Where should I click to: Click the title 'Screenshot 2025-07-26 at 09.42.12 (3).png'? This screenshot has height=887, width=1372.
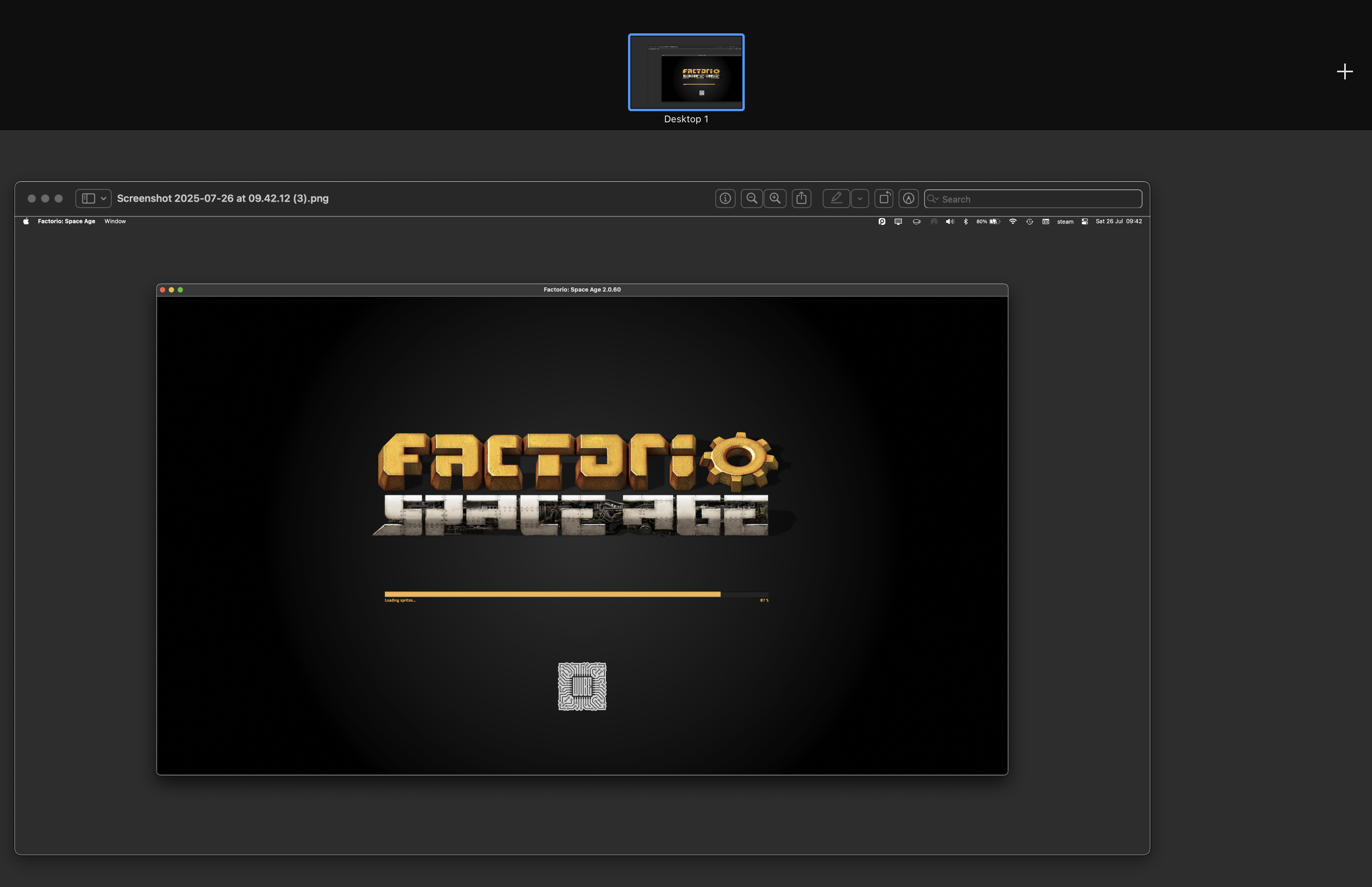223,198
